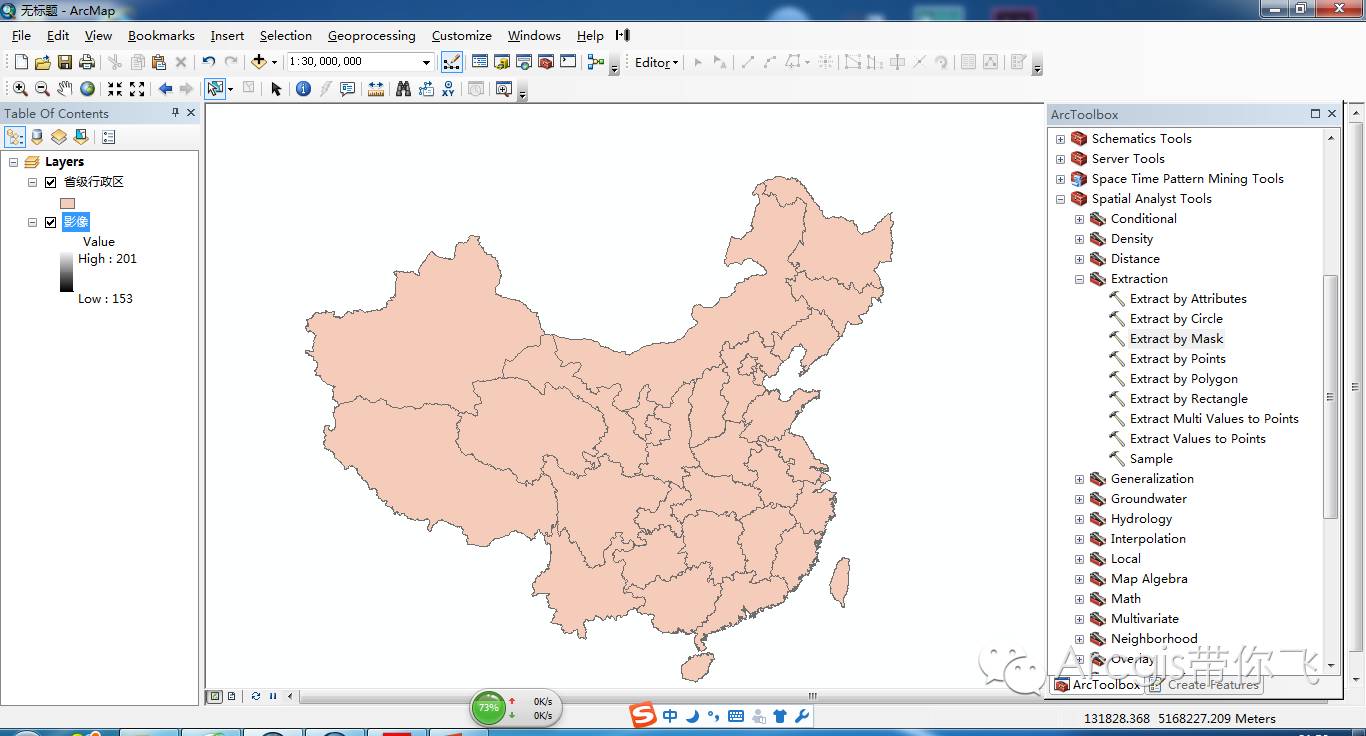Open the Extract by Polygon tool
The height and width of the screenshot is (736, 1366).
(x=1183, y=379)
